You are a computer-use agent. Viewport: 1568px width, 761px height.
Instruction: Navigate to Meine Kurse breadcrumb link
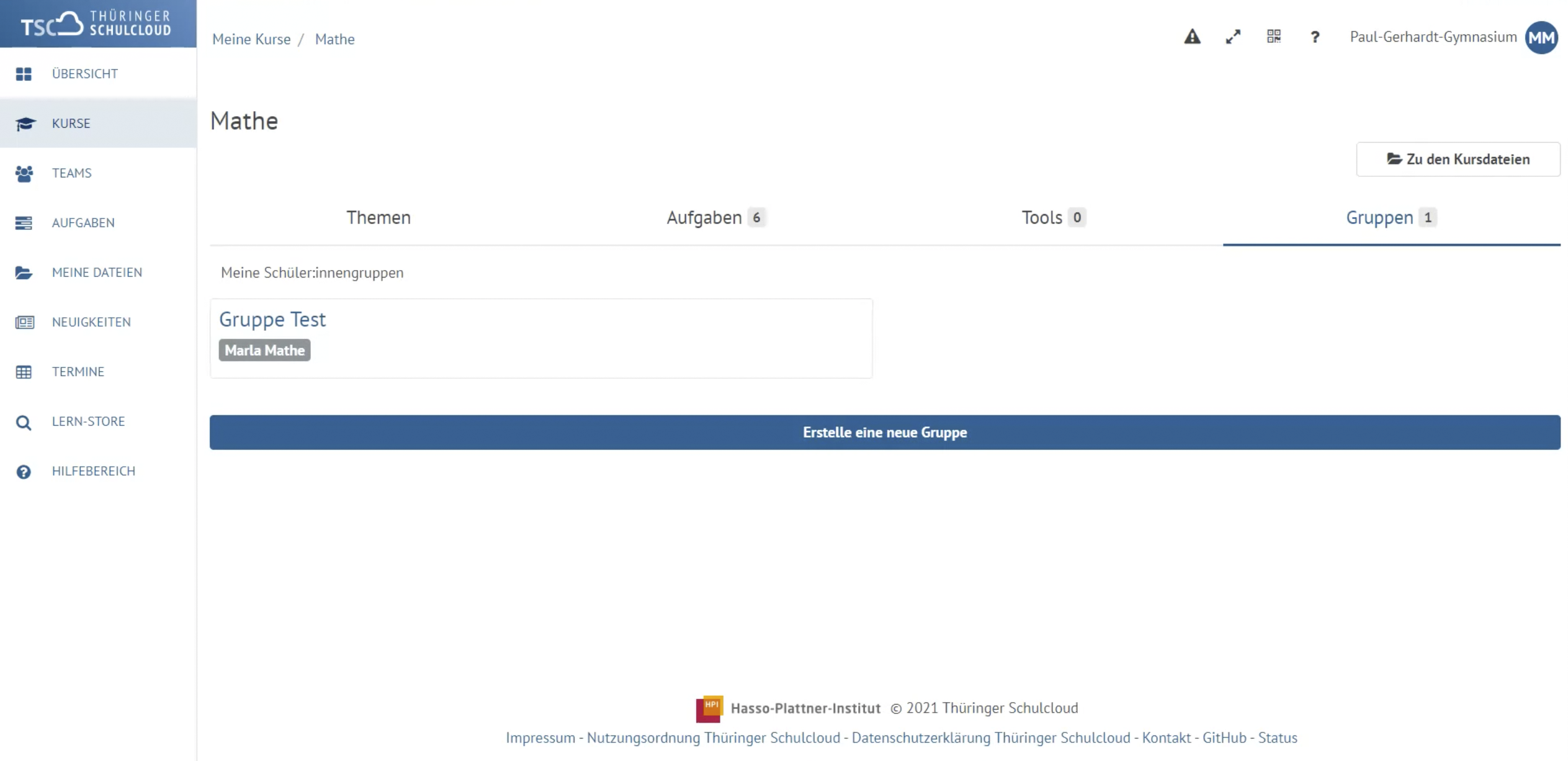[x=251, y=39]
